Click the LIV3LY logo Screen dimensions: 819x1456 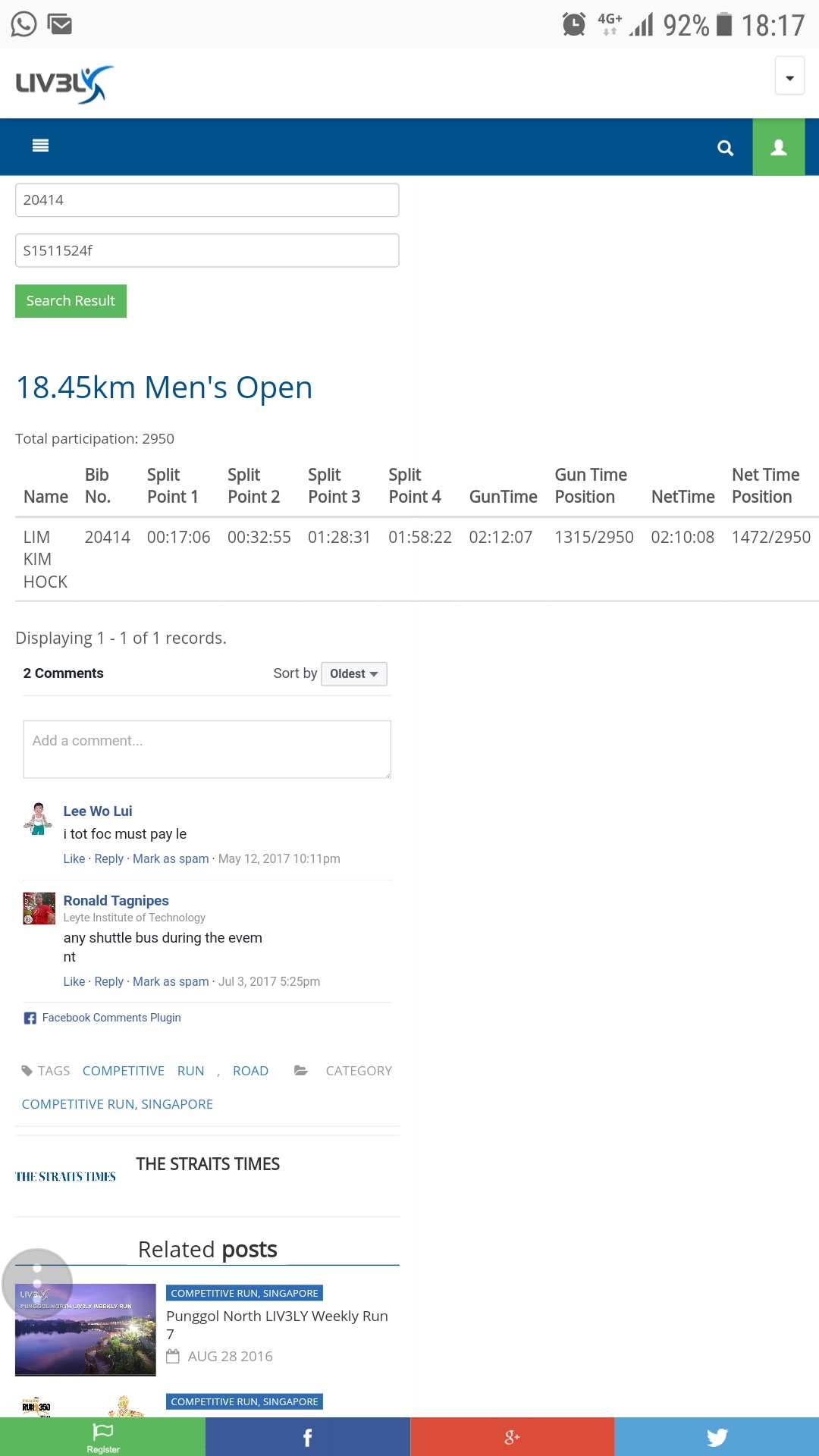pos(64,83)
